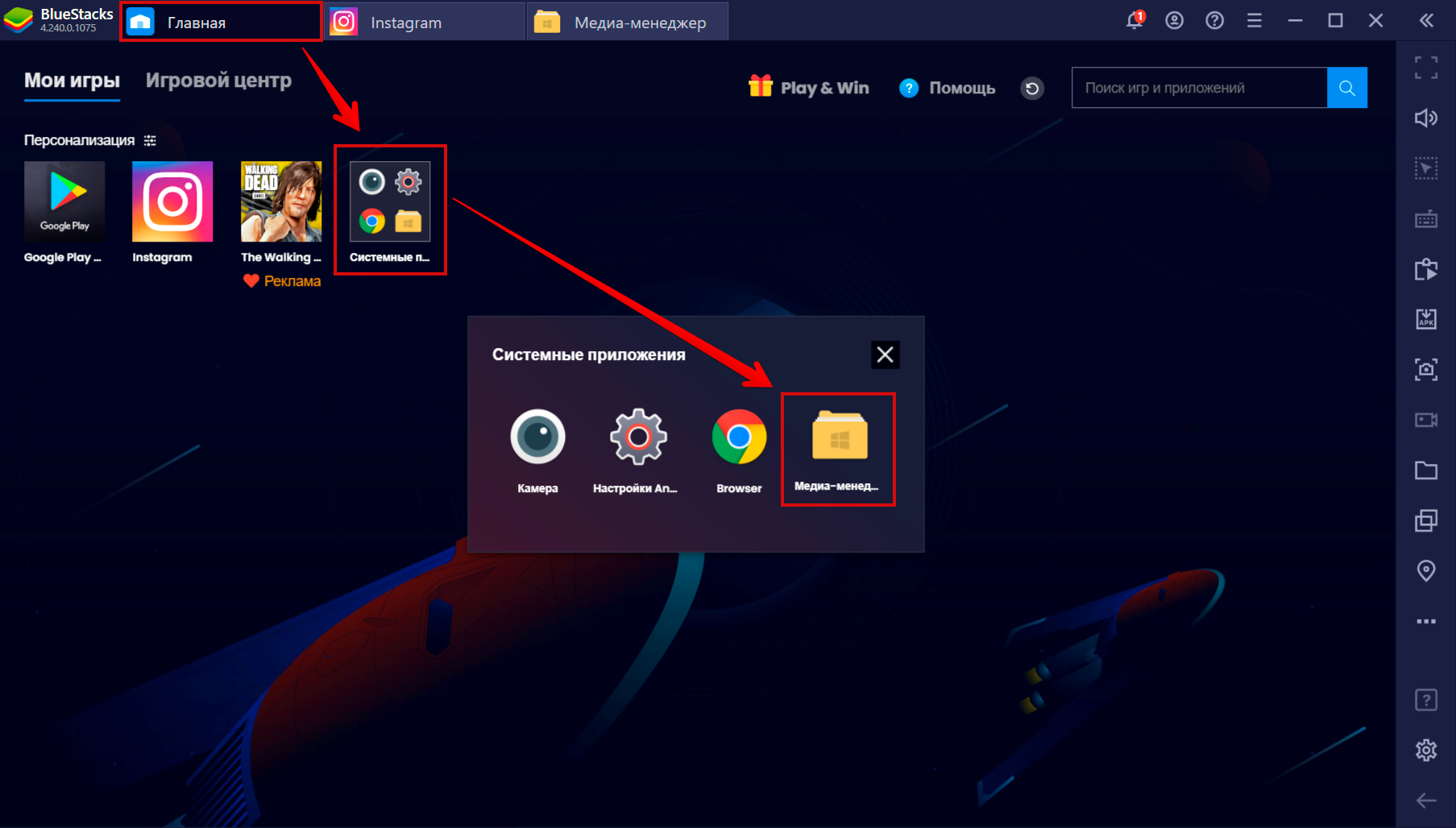Select the Мои игры section
Screen dimensions: 1456x828
72,81
